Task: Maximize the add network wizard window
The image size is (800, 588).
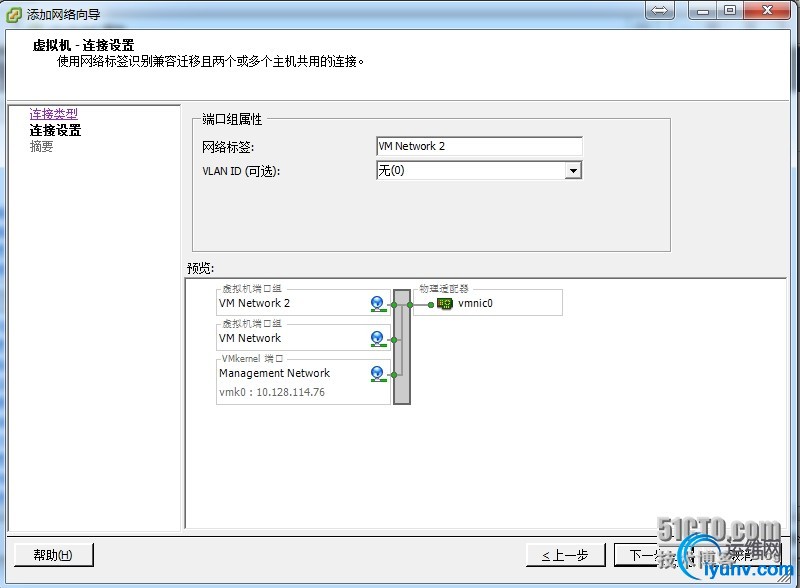Action: coord(730,10)
